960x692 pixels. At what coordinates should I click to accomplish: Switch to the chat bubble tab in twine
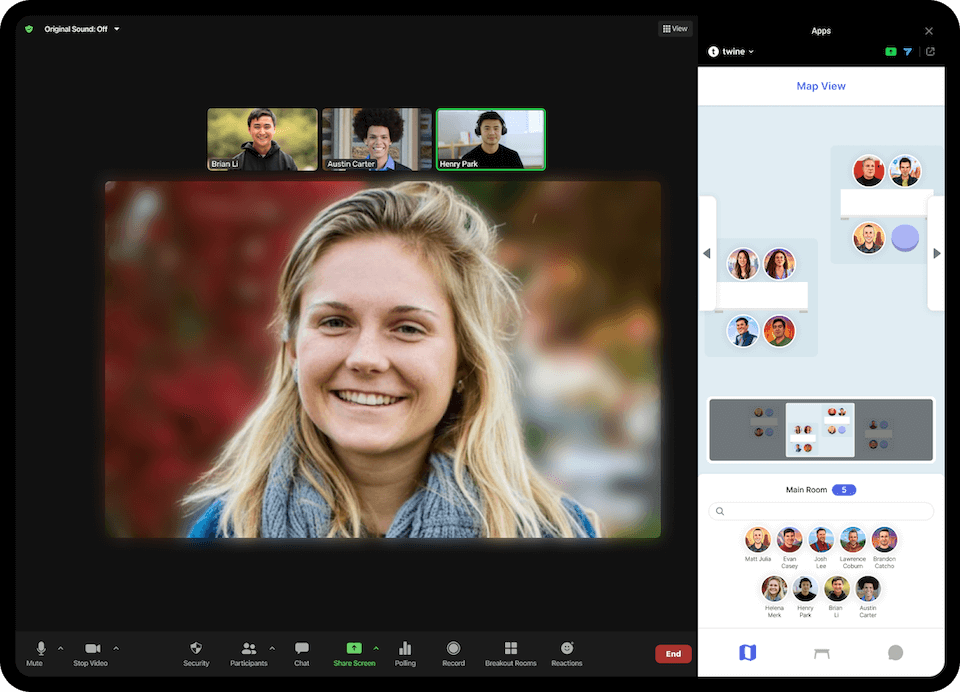tap(895, 653)
